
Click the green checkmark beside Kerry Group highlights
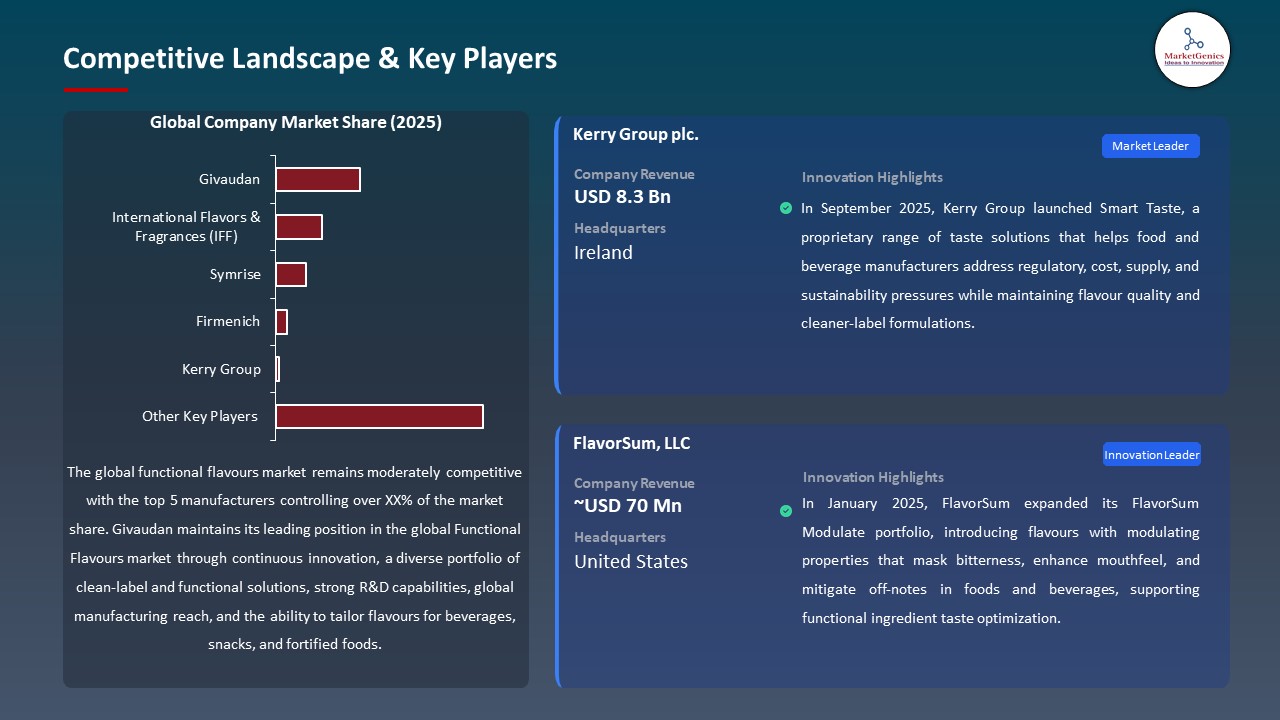pos(786,208)
